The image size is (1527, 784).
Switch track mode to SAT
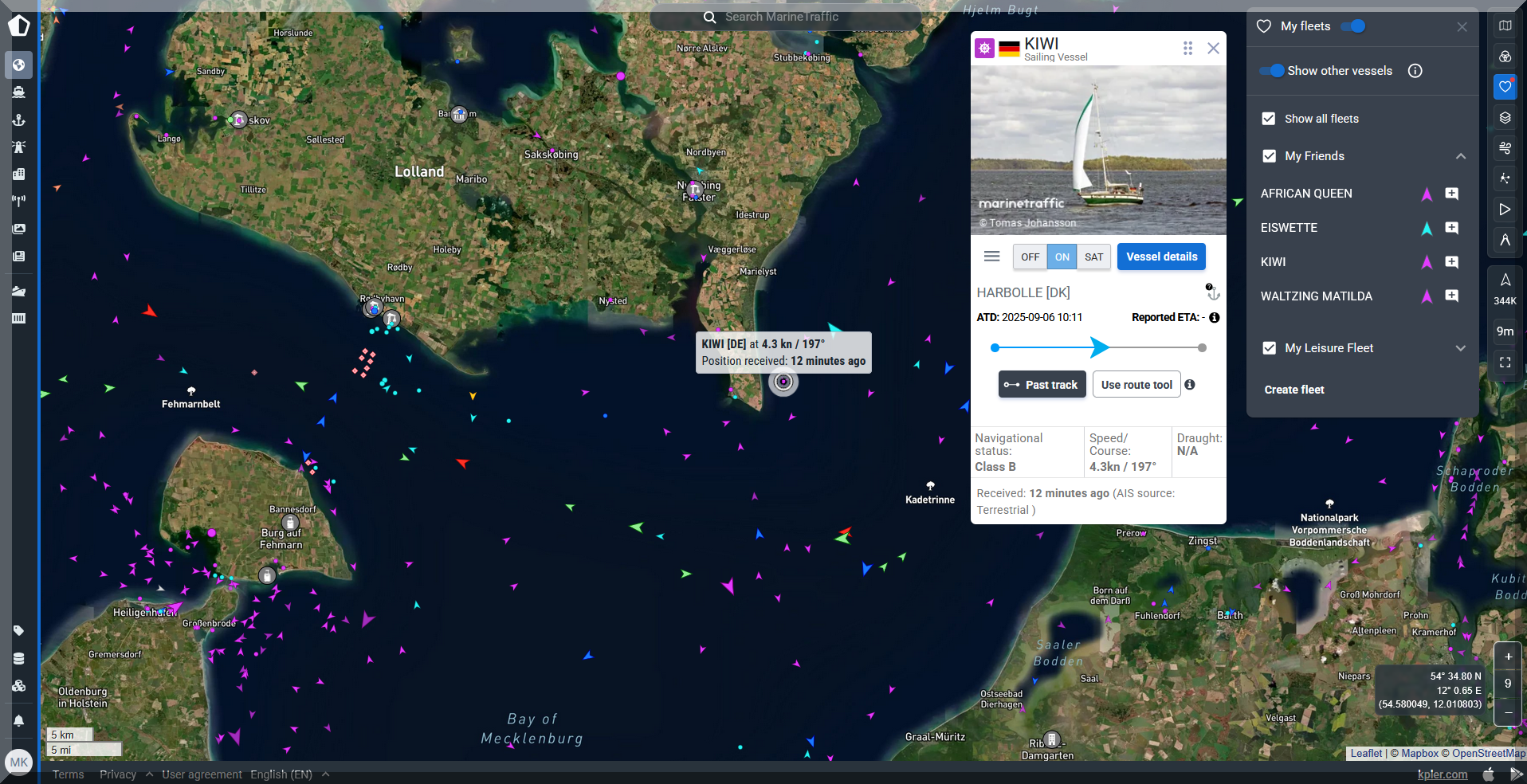(1093, 257)
